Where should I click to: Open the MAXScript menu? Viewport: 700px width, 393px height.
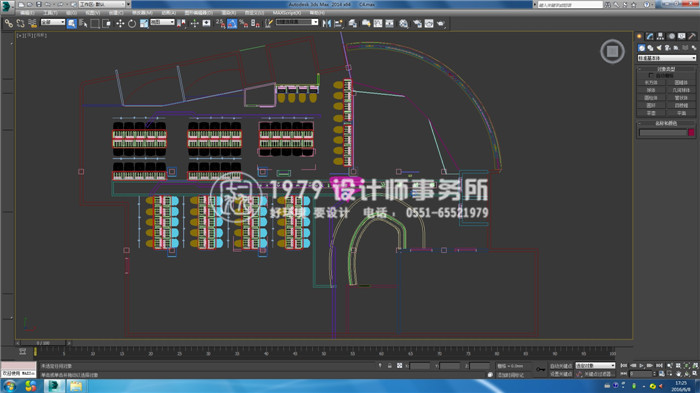click(x=287, y=13)
